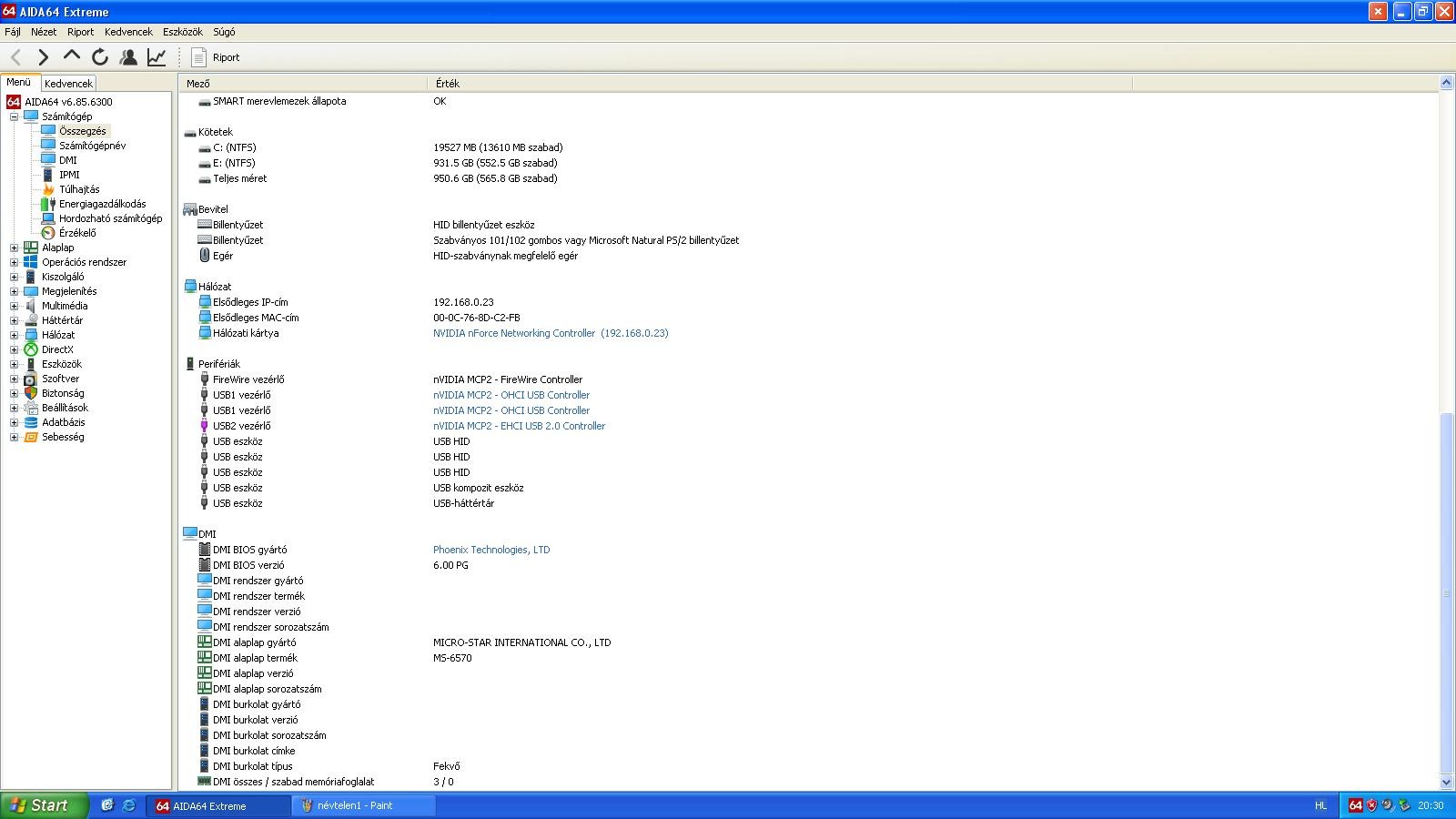The width and height of the screenshot is (1456, 819).
Task: Click the Biztonság shield icon
Action: [x=31, y=393]
